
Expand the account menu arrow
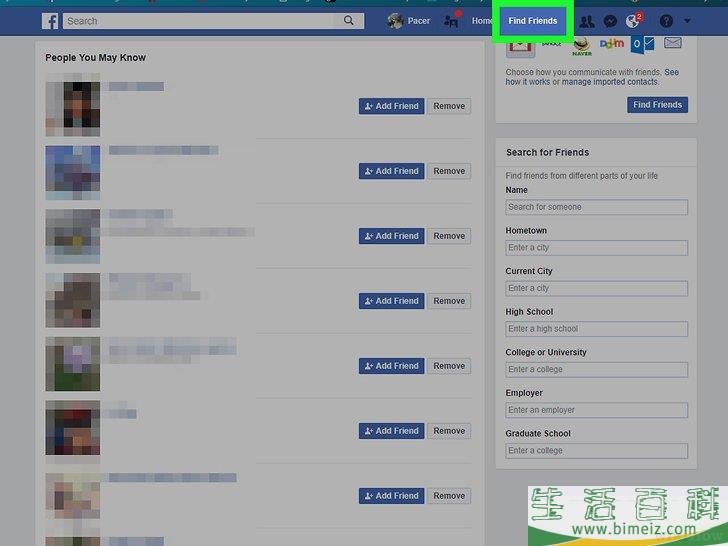pos(687,21)
